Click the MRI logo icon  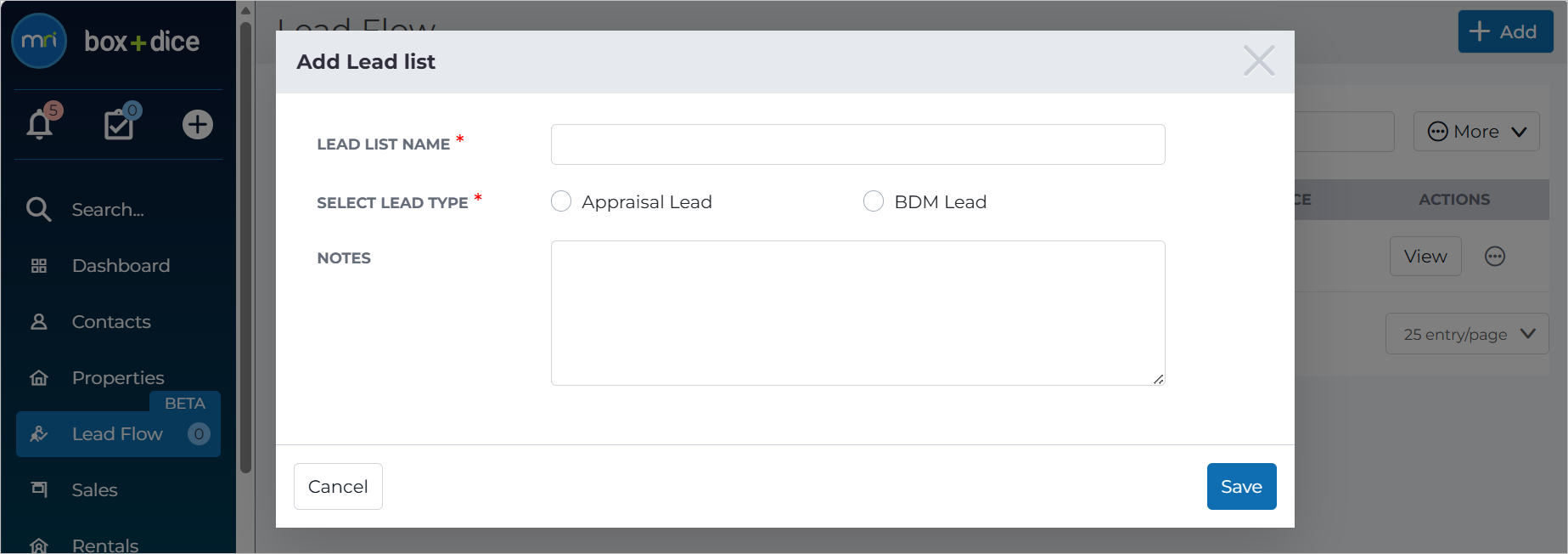[39, 41]
